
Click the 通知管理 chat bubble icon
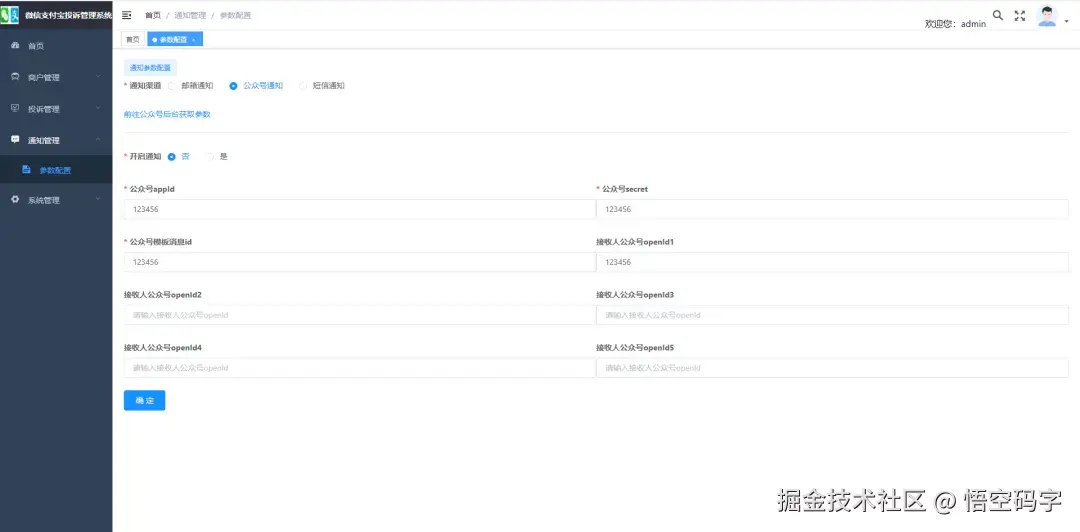[x=15, y=140]
